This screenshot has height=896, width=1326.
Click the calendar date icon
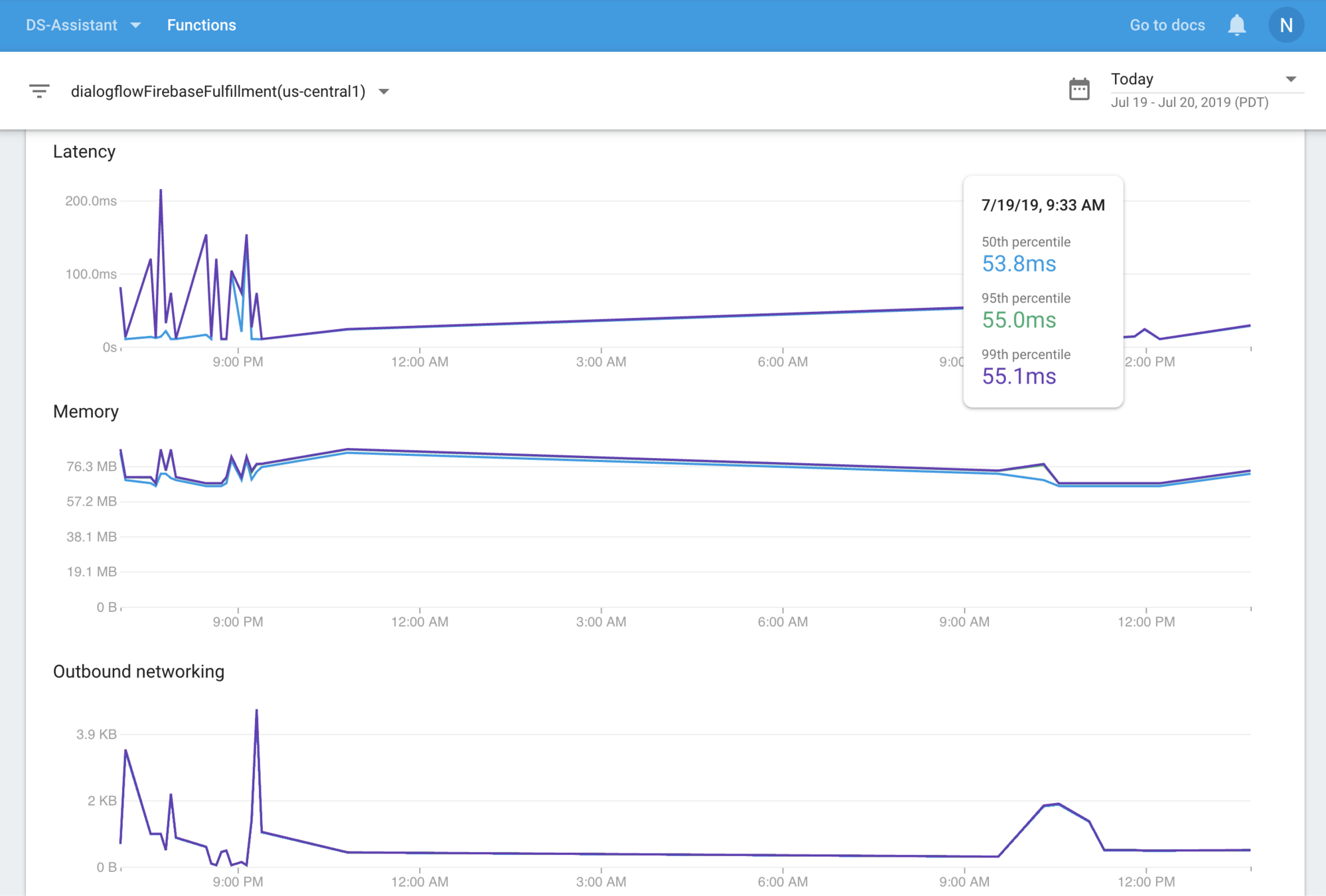click(1079, 89)
